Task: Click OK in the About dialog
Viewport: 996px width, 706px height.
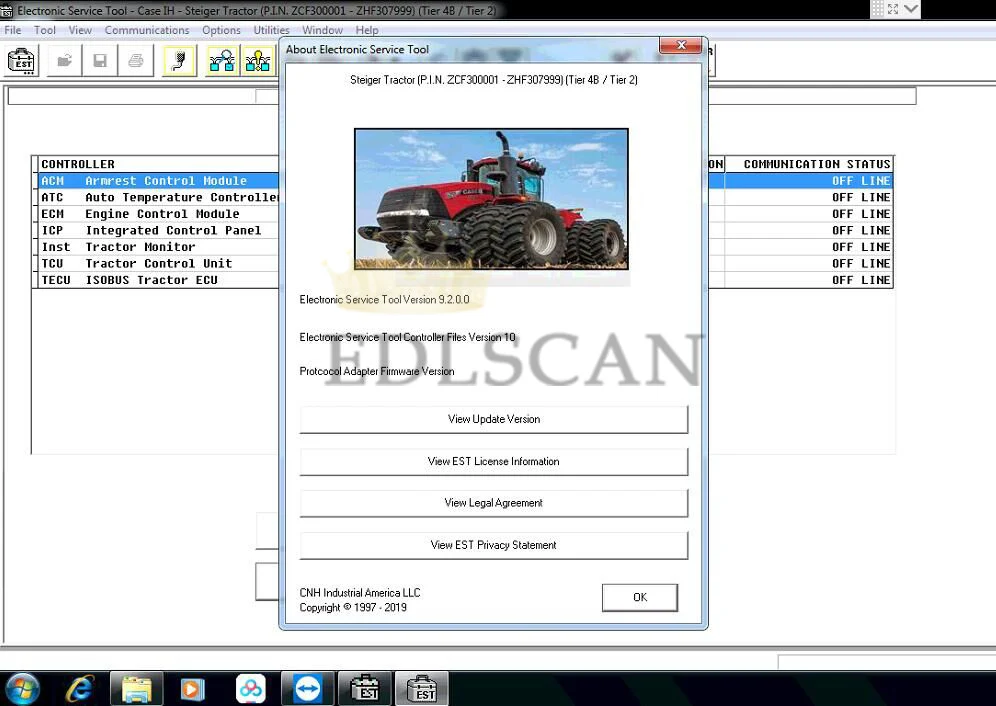Action: click(640, 597)
